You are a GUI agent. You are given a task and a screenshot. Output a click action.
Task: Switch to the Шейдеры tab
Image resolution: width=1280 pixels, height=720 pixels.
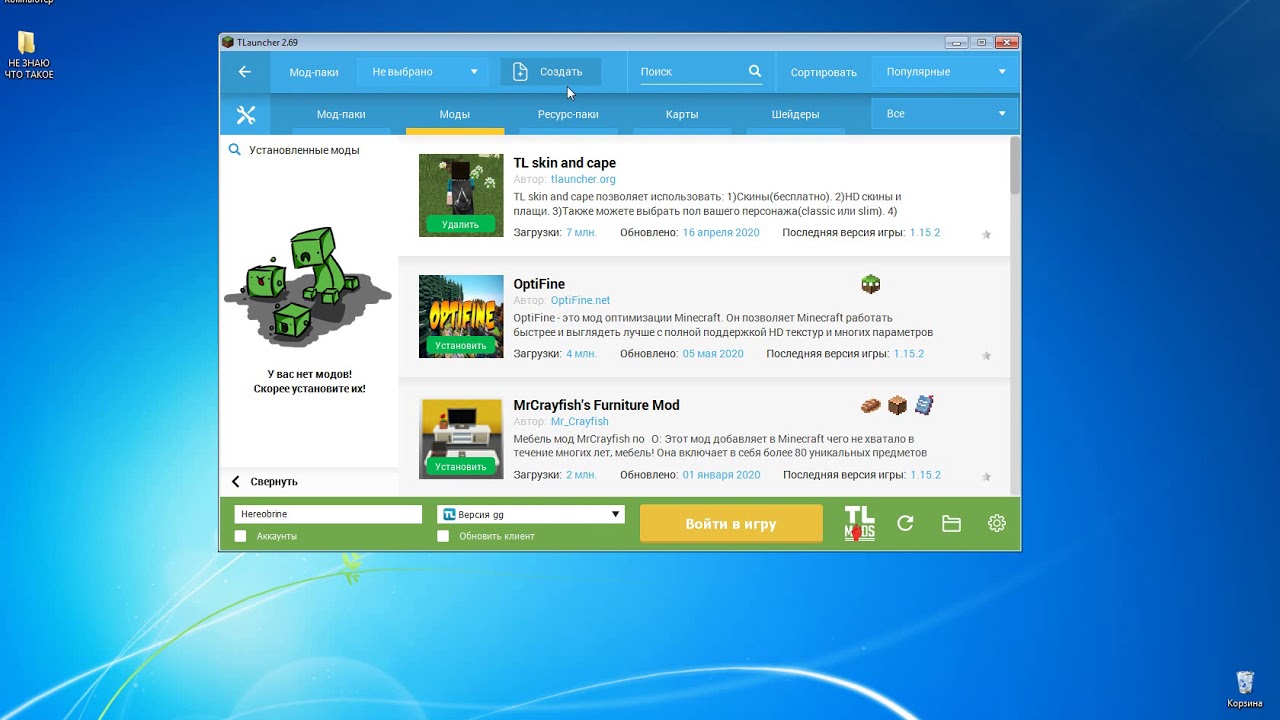coord(796,115)
